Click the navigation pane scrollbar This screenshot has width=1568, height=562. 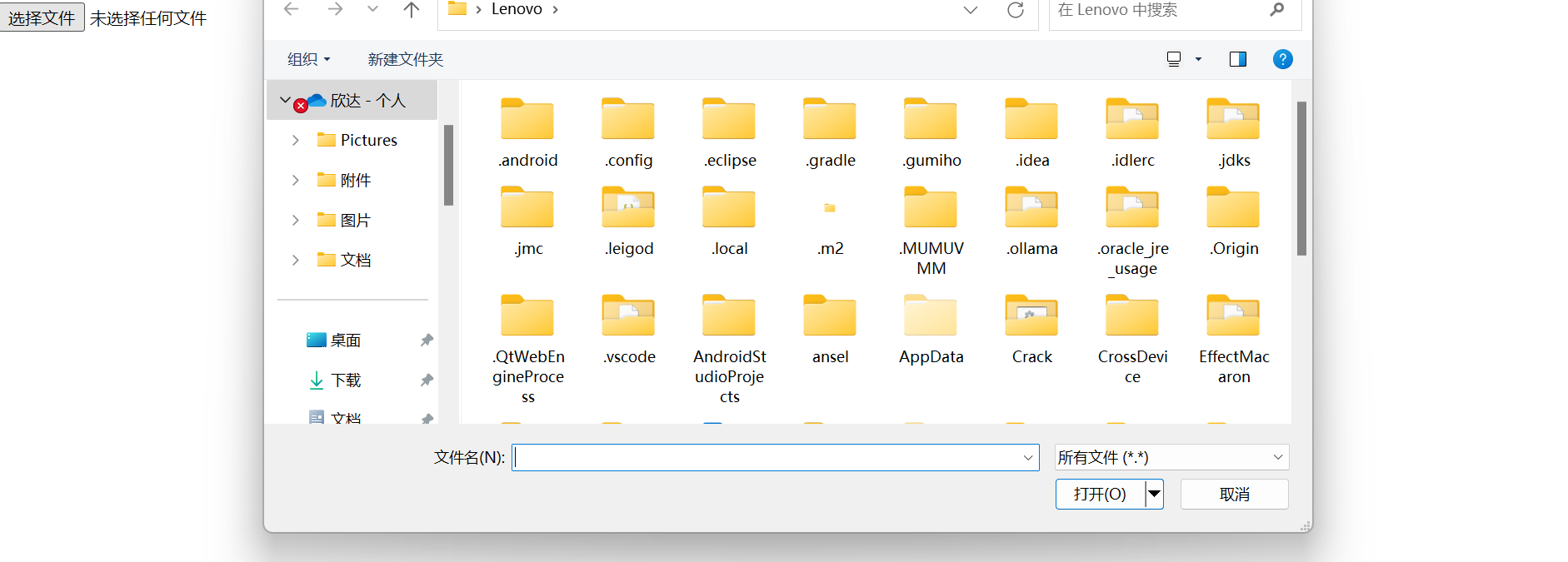coord(448,164)
